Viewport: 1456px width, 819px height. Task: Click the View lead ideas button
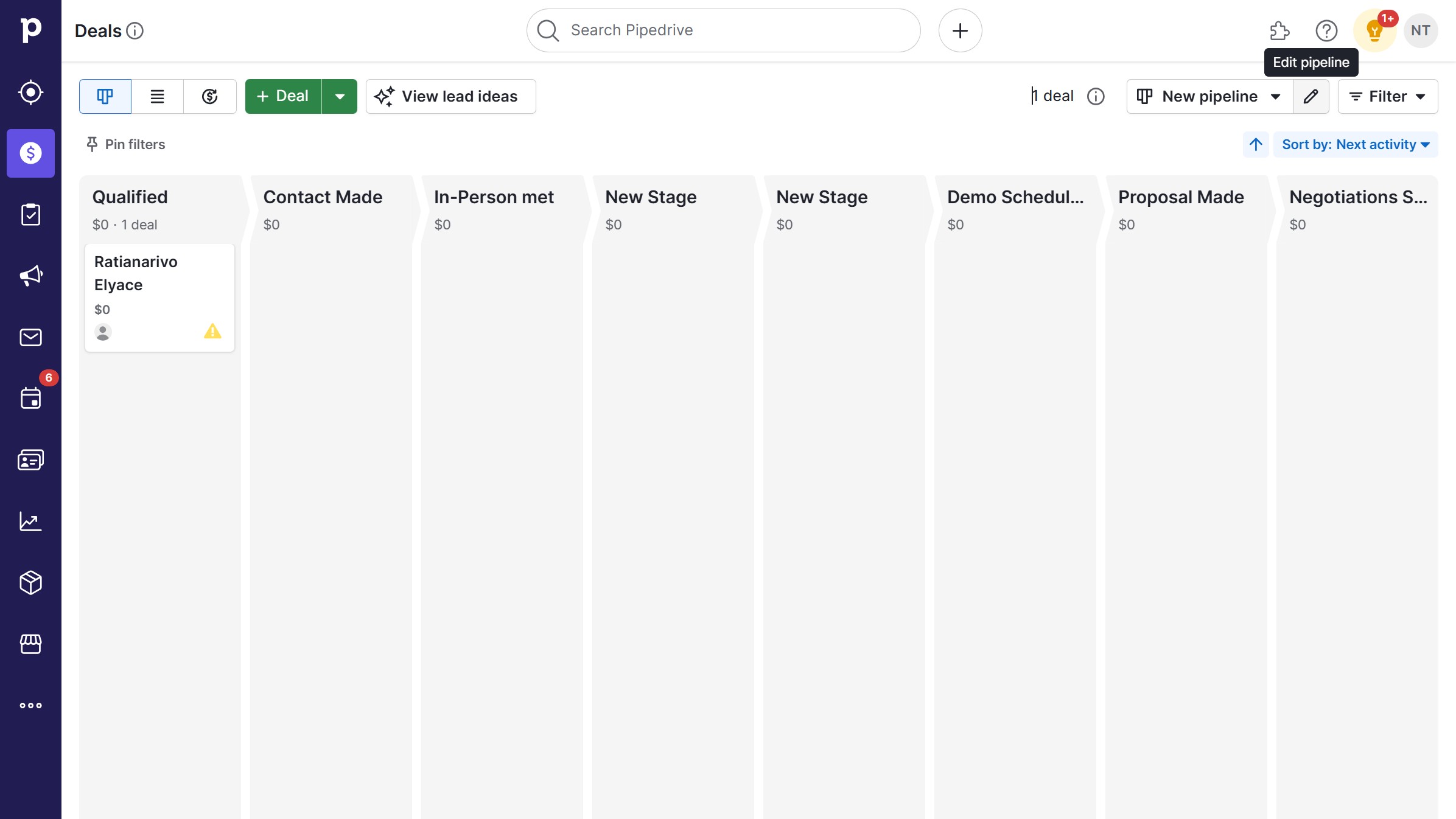[450, 96]
